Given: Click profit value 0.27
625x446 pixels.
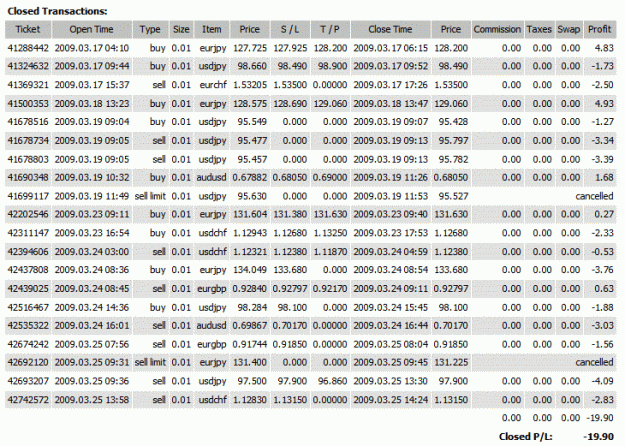Looking at the screenshot, I should [604, 214].
